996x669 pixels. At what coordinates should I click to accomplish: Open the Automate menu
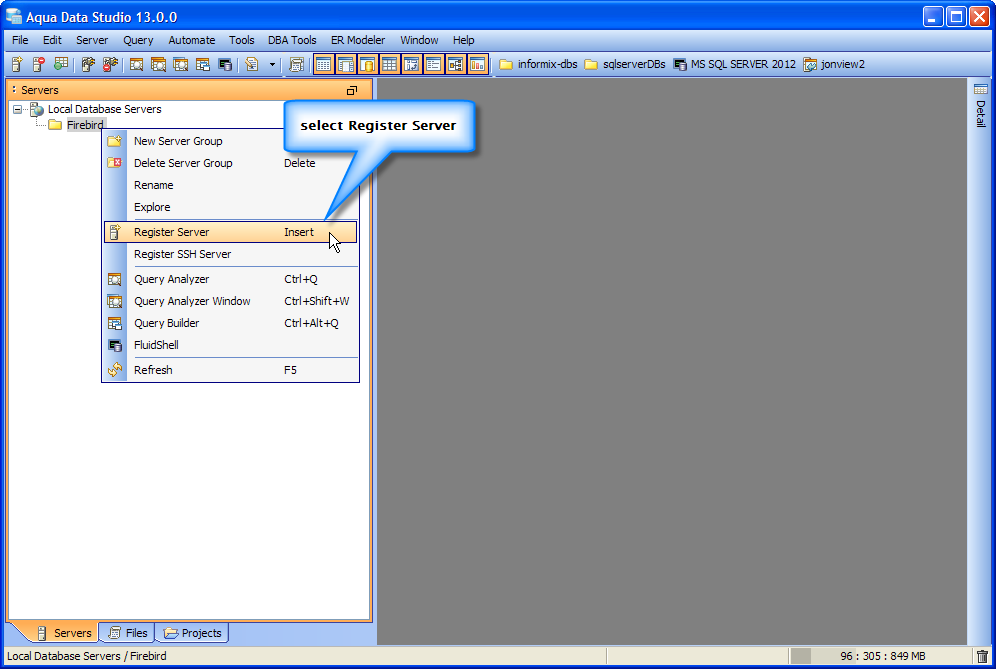tap(192, 40)
